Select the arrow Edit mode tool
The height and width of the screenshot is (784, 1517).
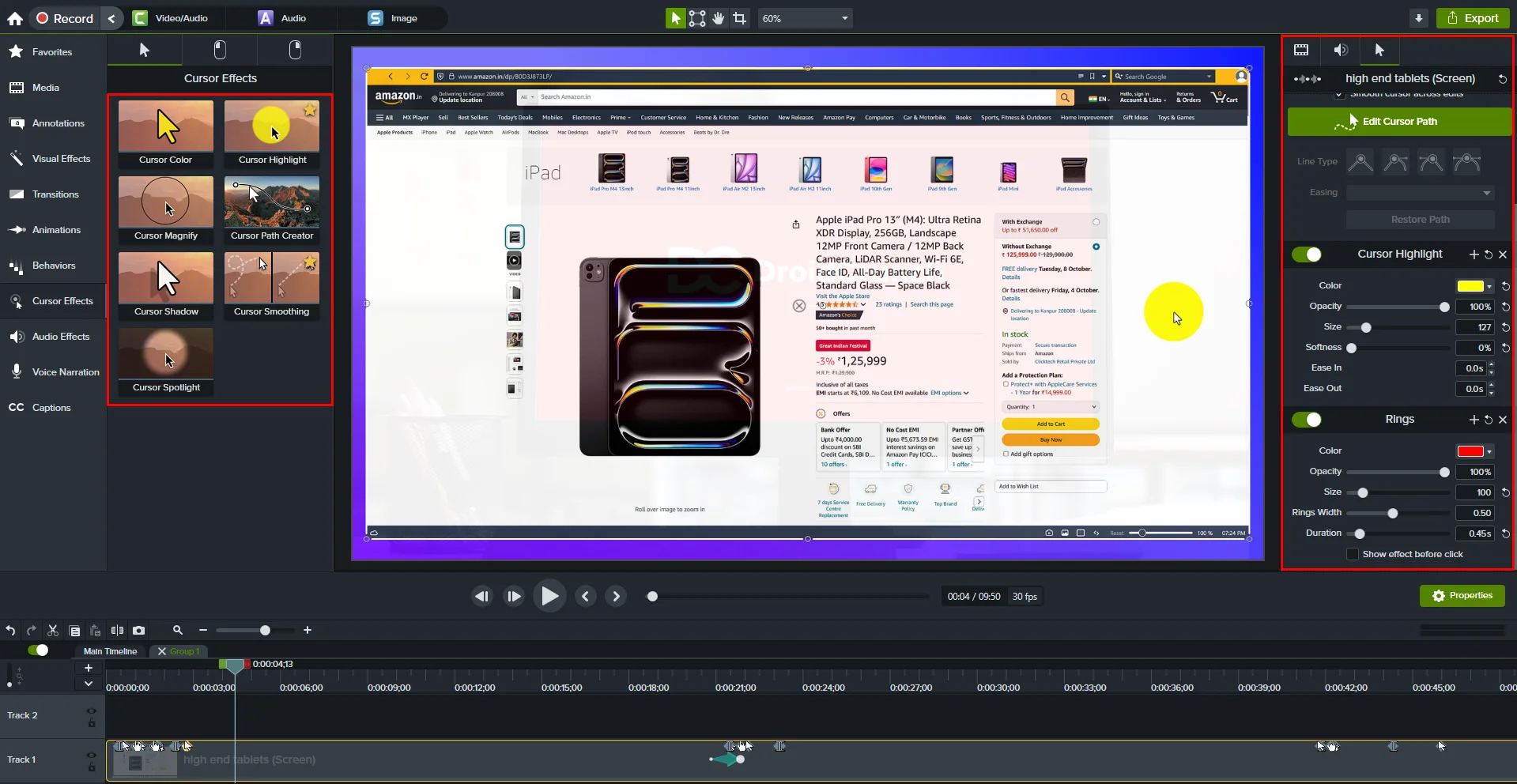click(x=675, y=18)
